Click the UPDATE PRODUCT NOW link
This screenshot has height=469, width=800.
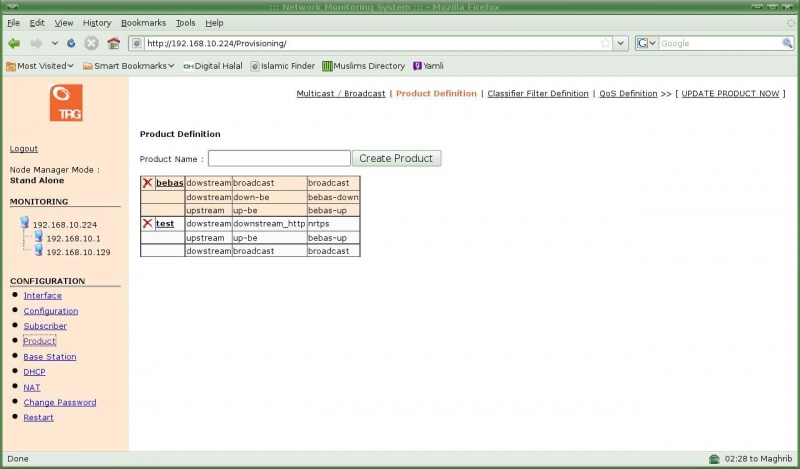tap(730, 93)
